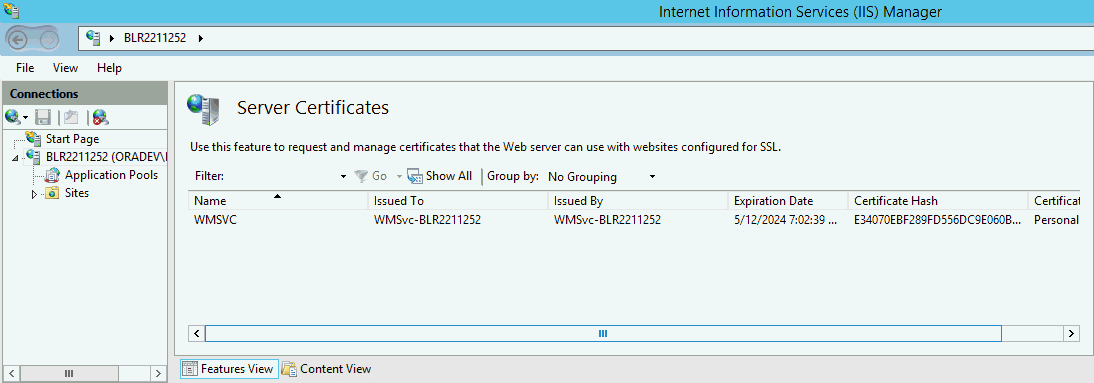The height and width of the screenshot is (383, 1094).
Task: Sort by the Name column header
Action: click(x=278, y=201)
